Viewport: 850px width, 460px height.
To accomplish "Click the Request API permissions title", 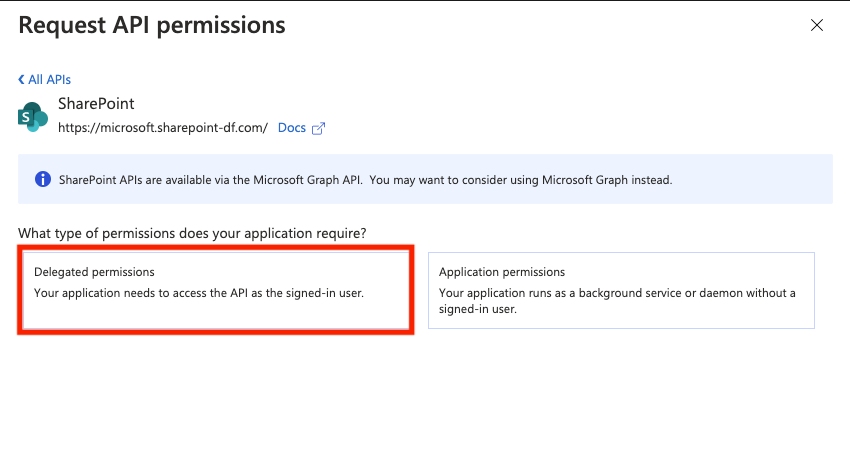I will tap(152, 26).
